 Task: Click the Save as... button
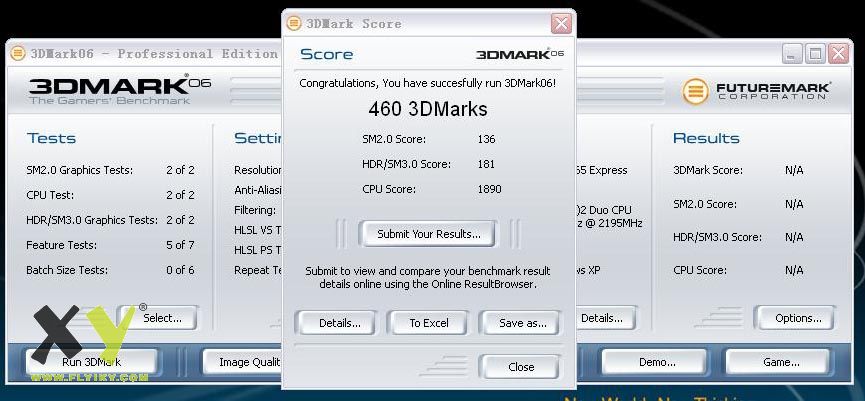519,323
